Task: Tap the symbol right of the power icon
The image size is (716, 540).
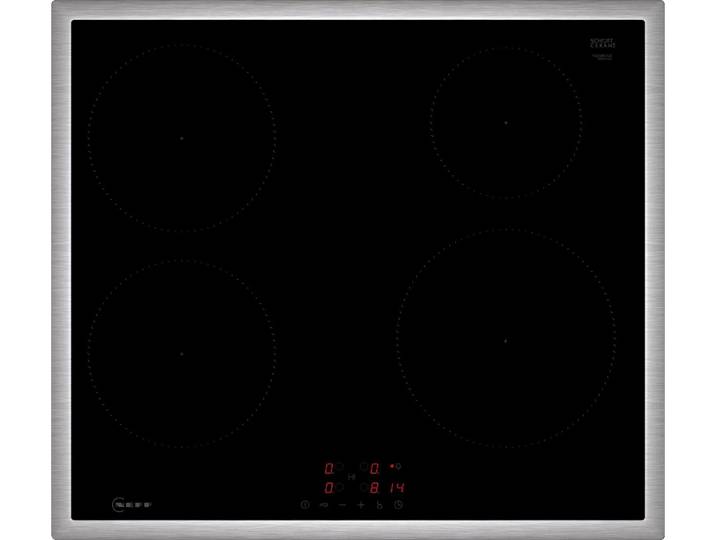Action: pos(324,505)
